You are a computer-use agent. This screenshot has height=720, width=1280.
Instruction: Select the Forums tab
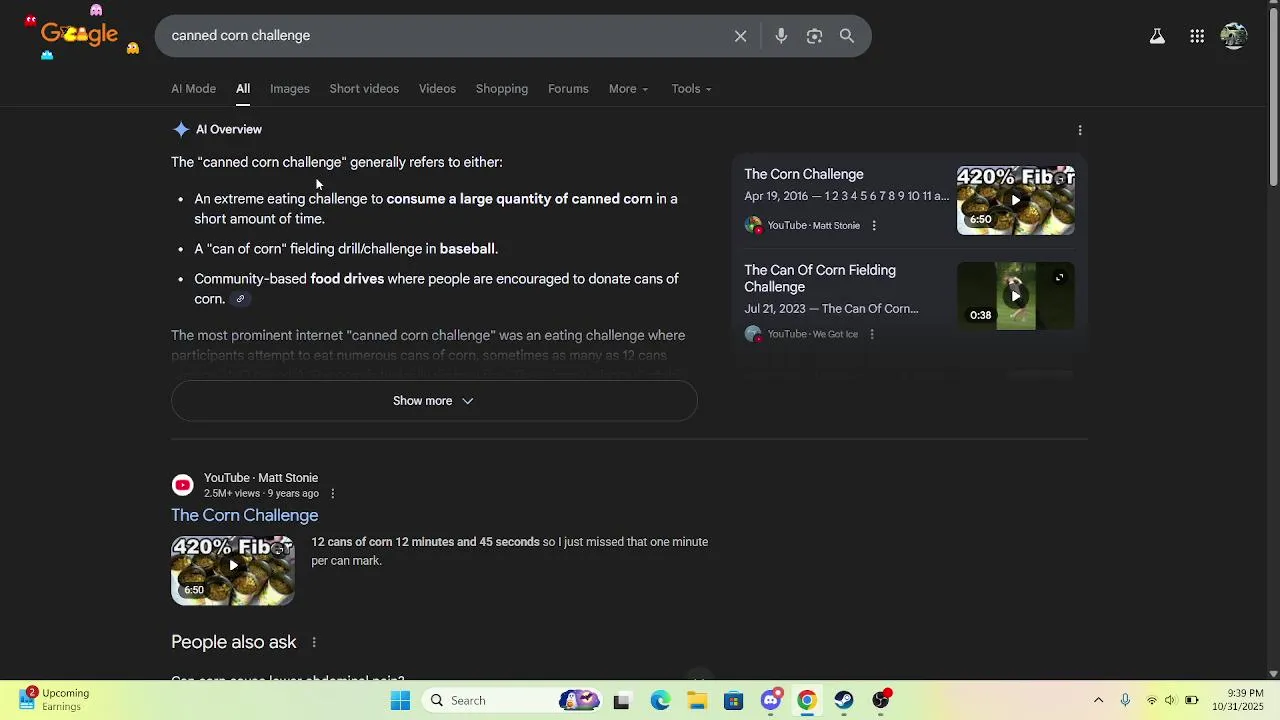tap(568, 89)
